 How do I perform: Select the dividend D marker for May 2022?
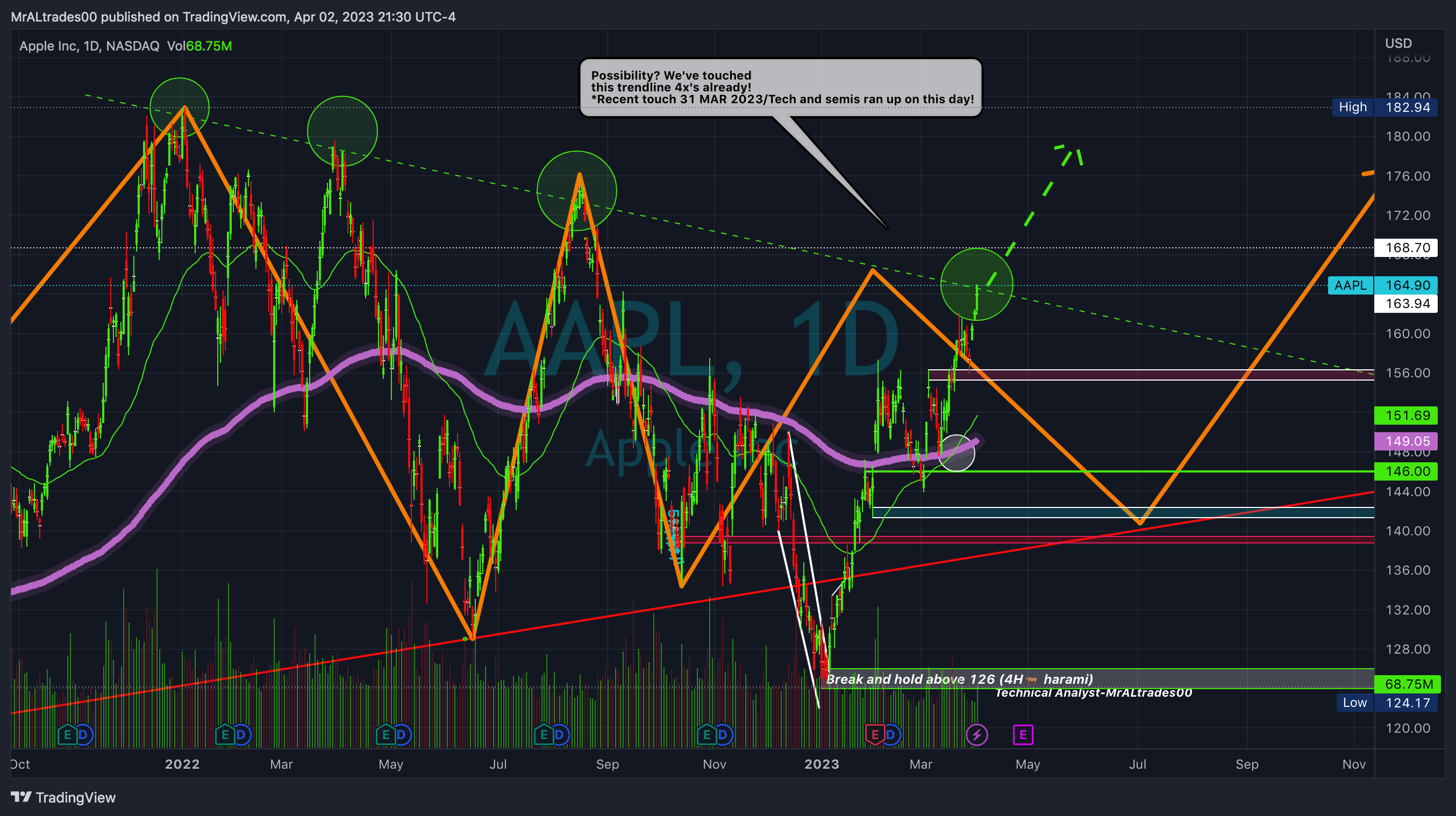[401, 735]
